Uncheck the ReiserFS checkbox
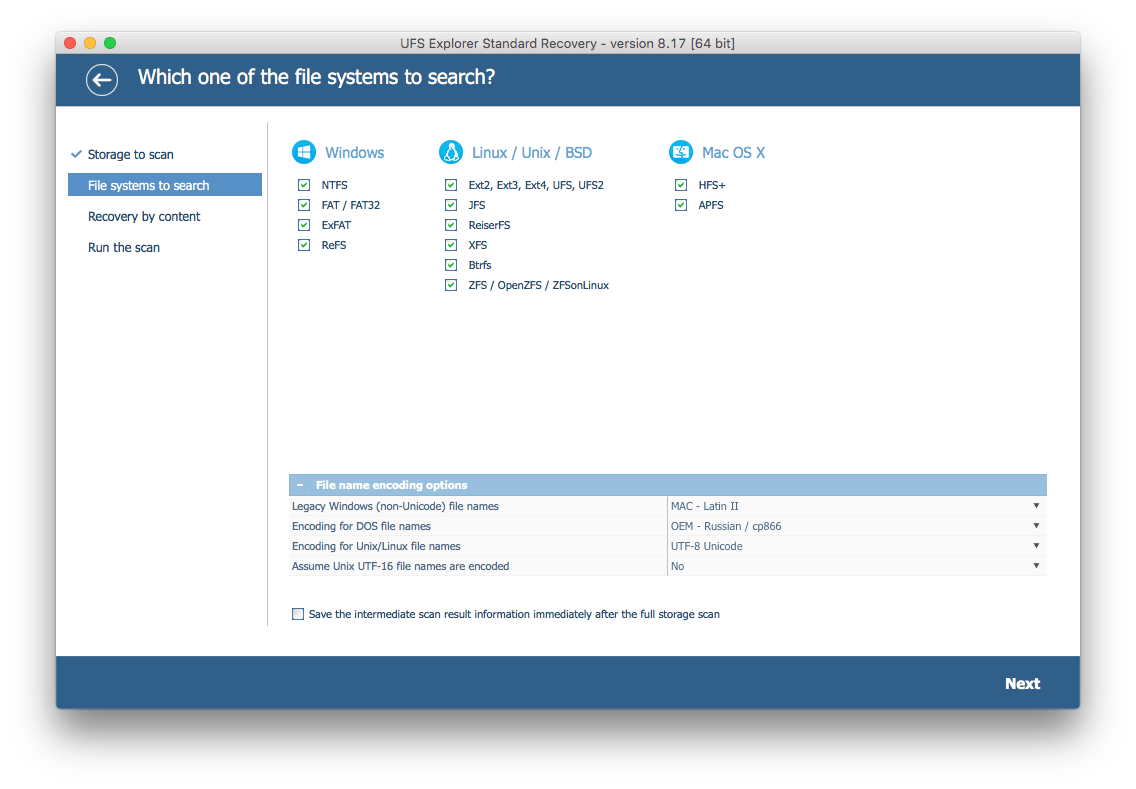Viewport: 1136px width, 789px height. tap(451, 225)
